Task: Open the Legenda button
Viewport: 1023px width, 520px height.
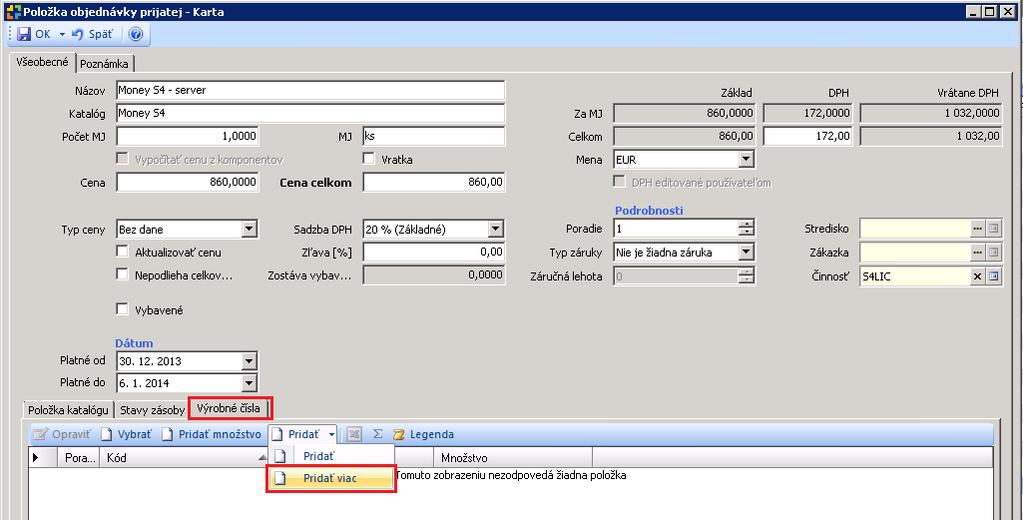Action: coord(423,434)
